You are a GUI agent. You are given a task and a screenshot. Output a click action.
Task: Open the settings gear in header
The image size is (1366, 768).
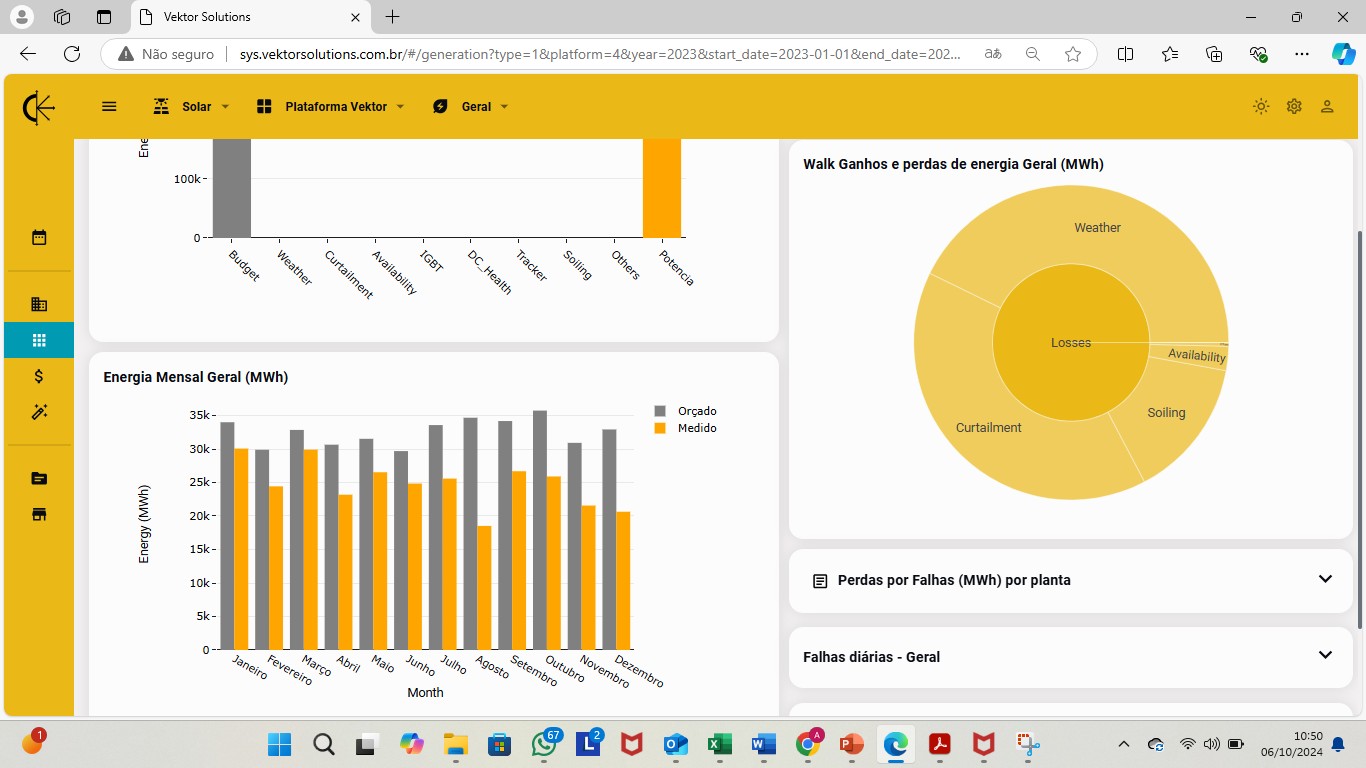click(x=1294, y=106)
